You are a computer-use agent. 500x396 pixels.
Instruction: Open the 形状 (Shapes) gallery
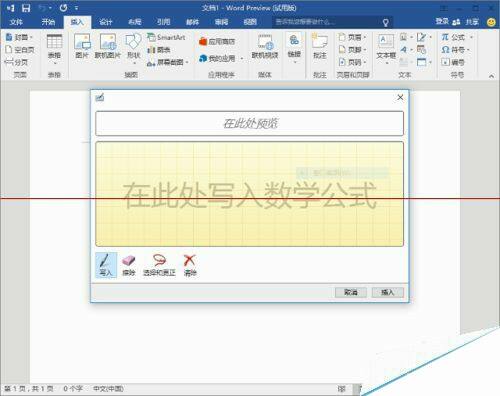134,48
